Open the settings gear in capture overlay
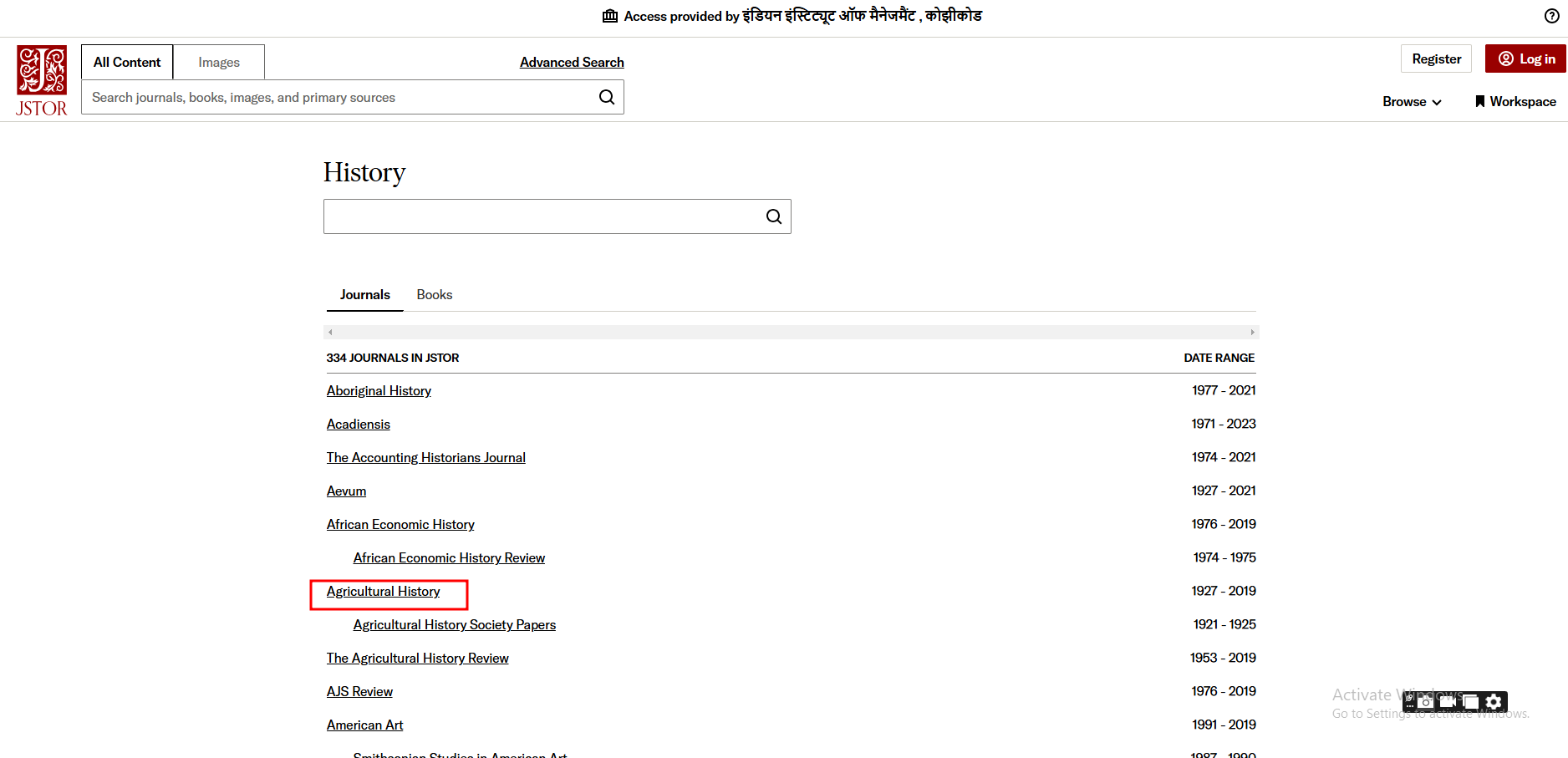 (1494, 702)
